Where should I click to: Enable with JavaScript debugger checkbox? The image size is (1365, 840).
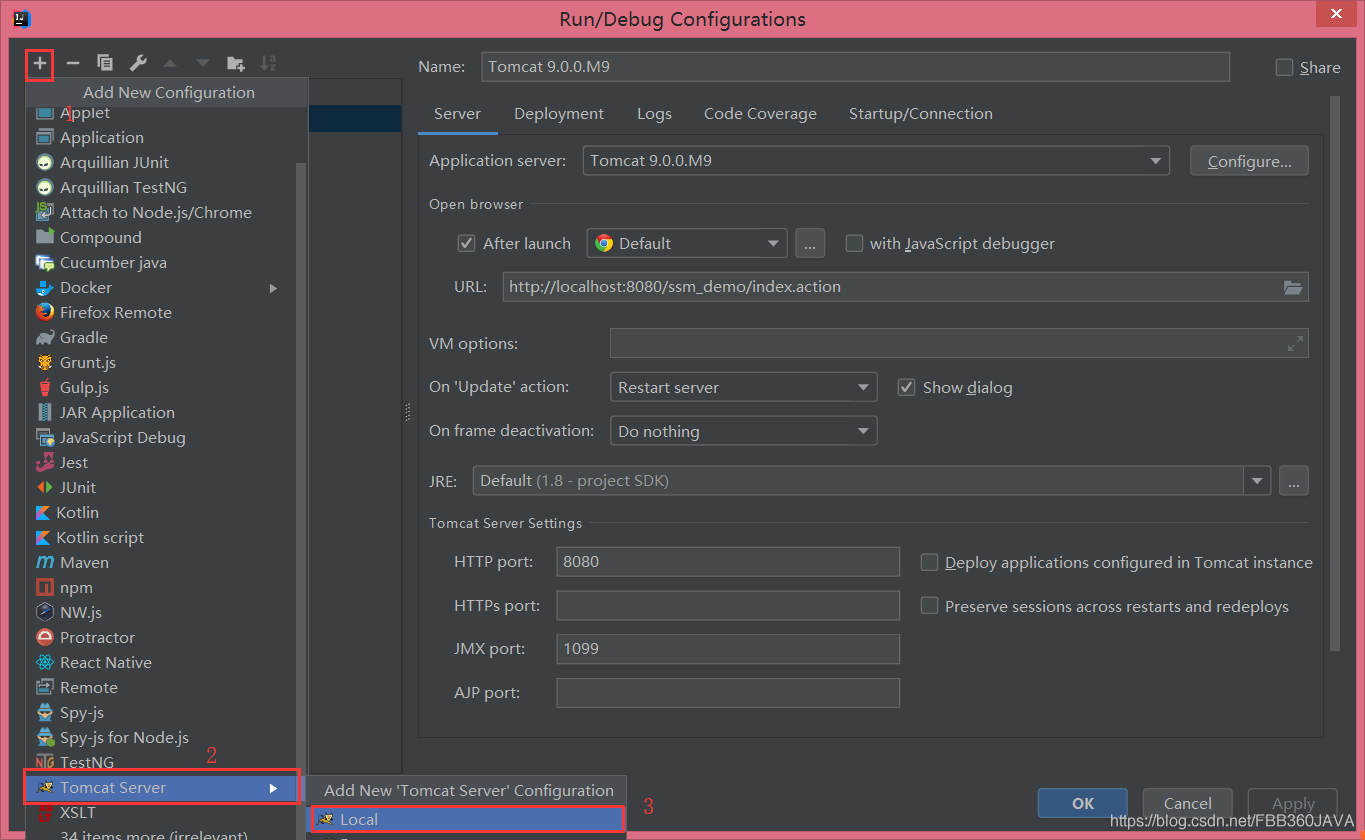(854, 243)
